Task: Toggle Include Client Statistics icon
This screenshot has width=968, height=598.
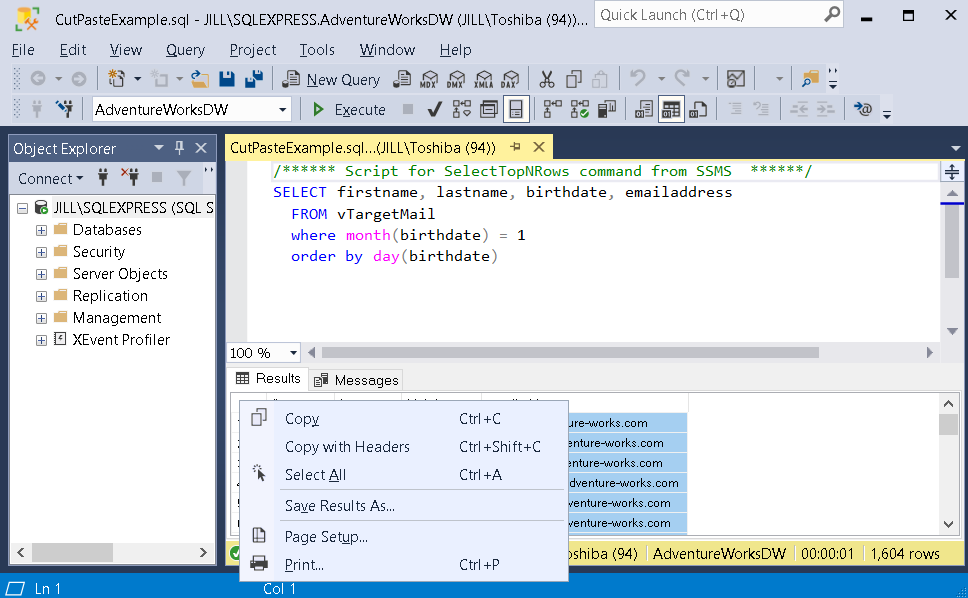Action: (x=607, y=110)
